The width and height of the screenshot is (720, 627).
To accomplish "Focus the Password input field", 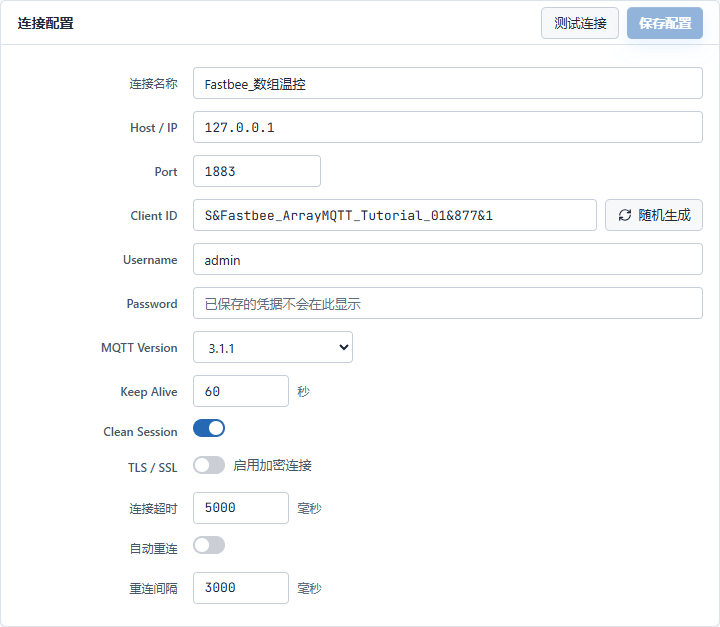I will coord(448,303).
